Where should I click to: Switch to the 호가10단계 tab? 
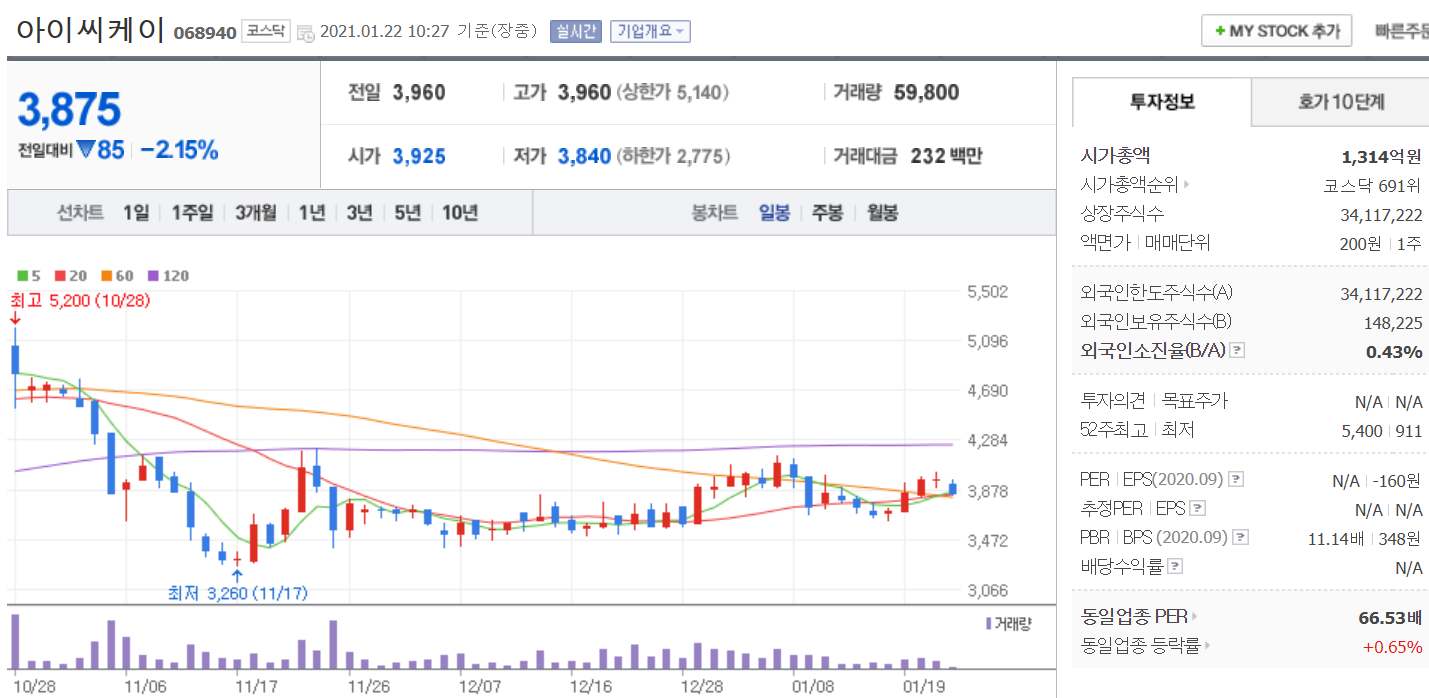1341,102
